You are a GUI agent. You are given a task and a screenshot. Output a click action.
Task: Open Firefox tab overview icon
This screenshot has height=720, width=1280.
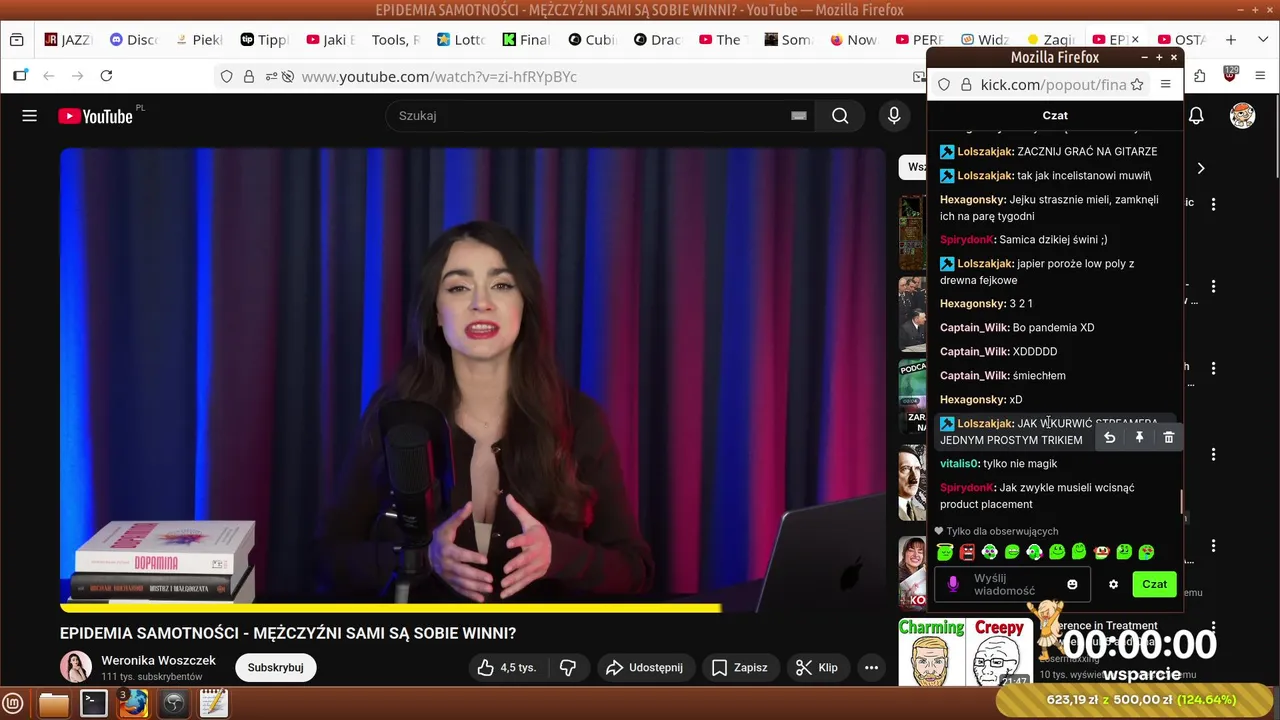coord(16,40)
